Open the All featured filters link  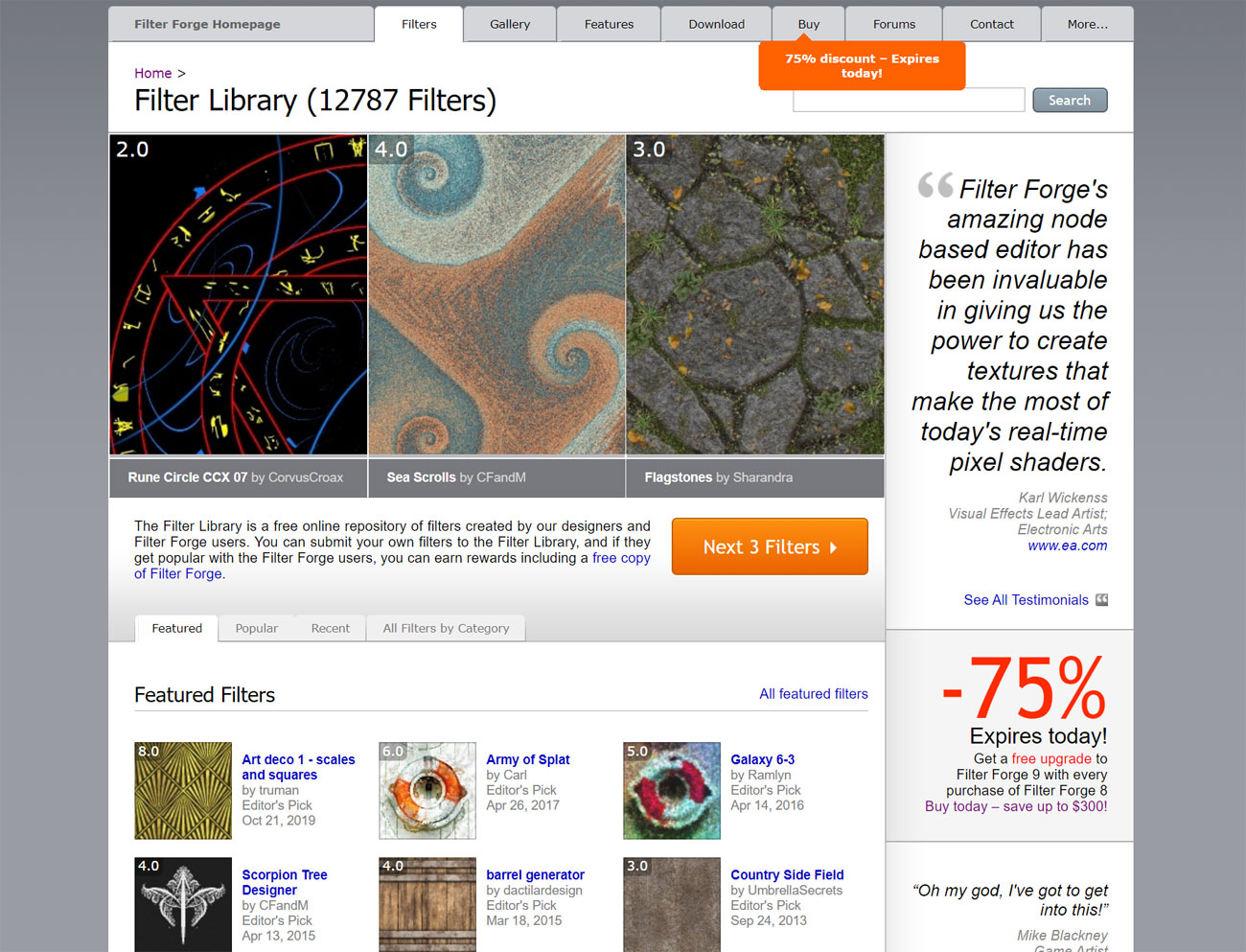tap(814, 693)
